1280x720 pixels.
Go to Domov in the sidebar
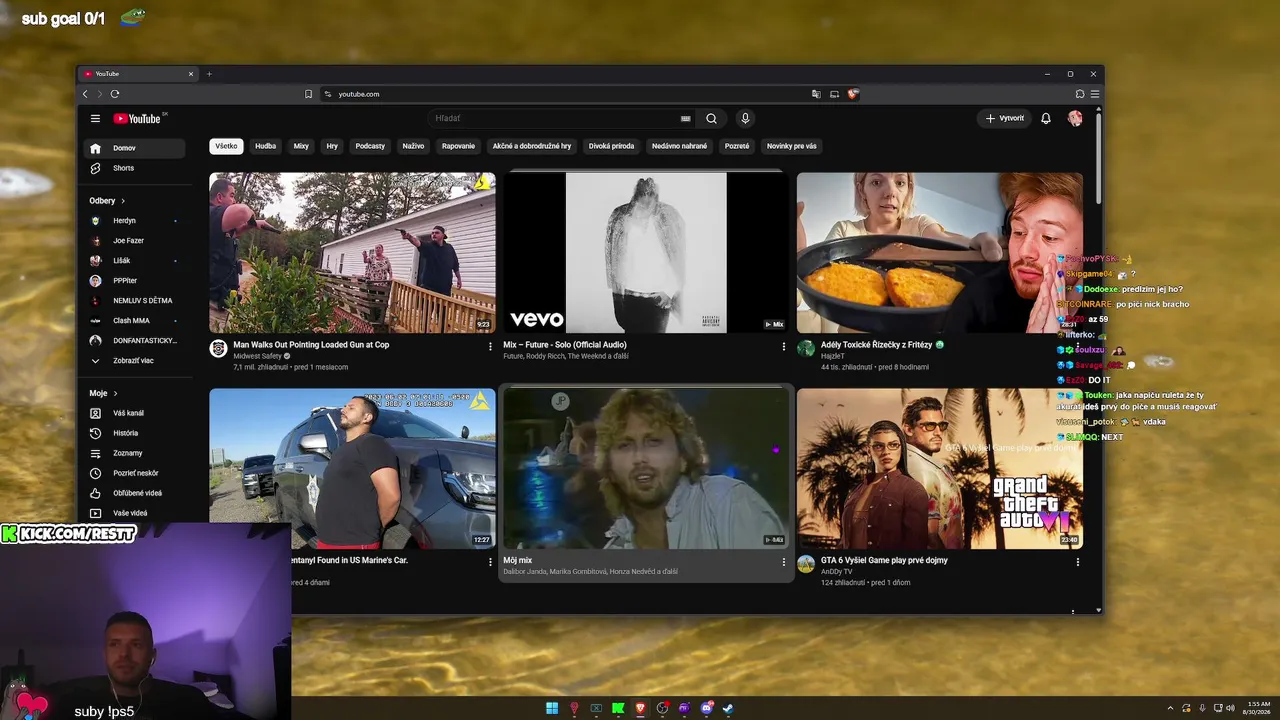pyautogui.click(x=135, y=148)
